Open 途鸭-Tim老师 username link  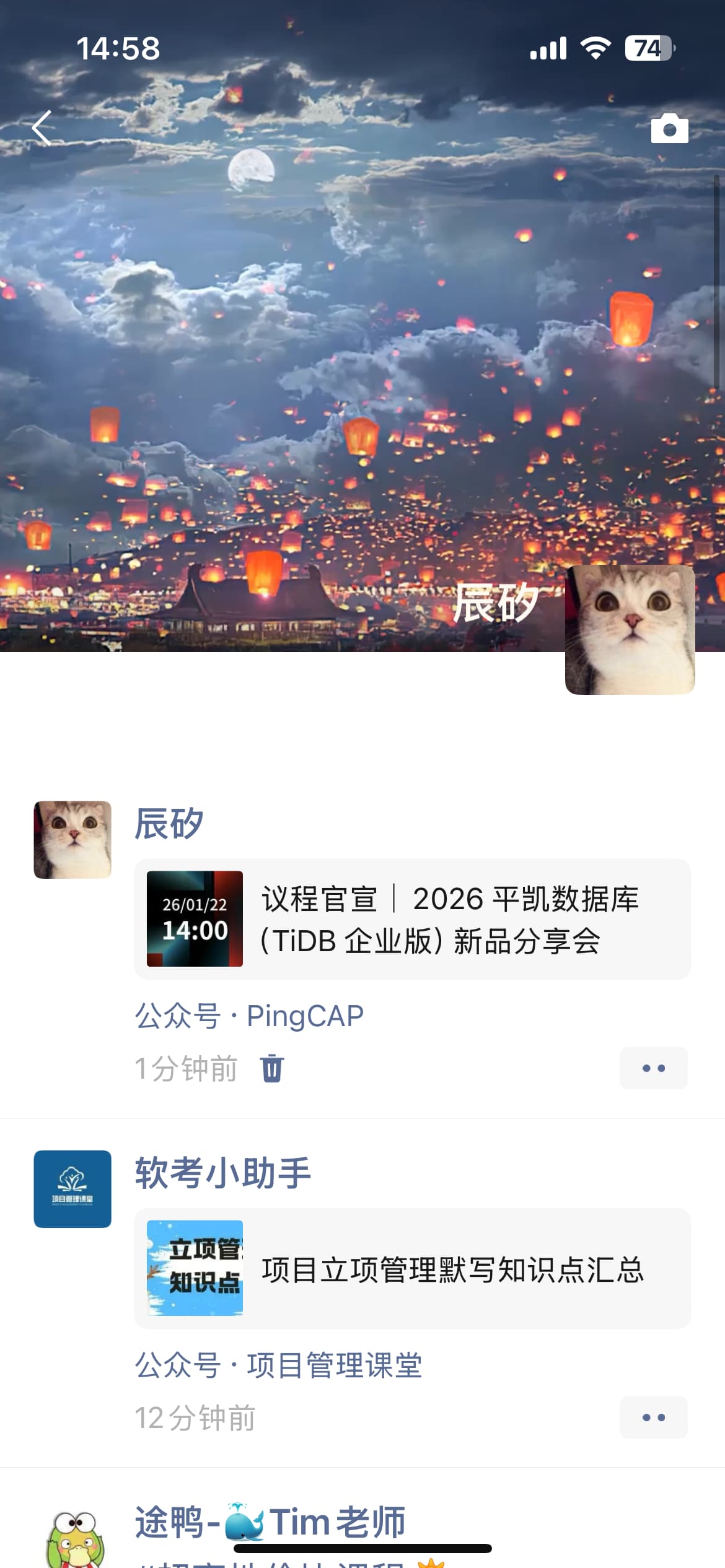[x=270, y=1522]
